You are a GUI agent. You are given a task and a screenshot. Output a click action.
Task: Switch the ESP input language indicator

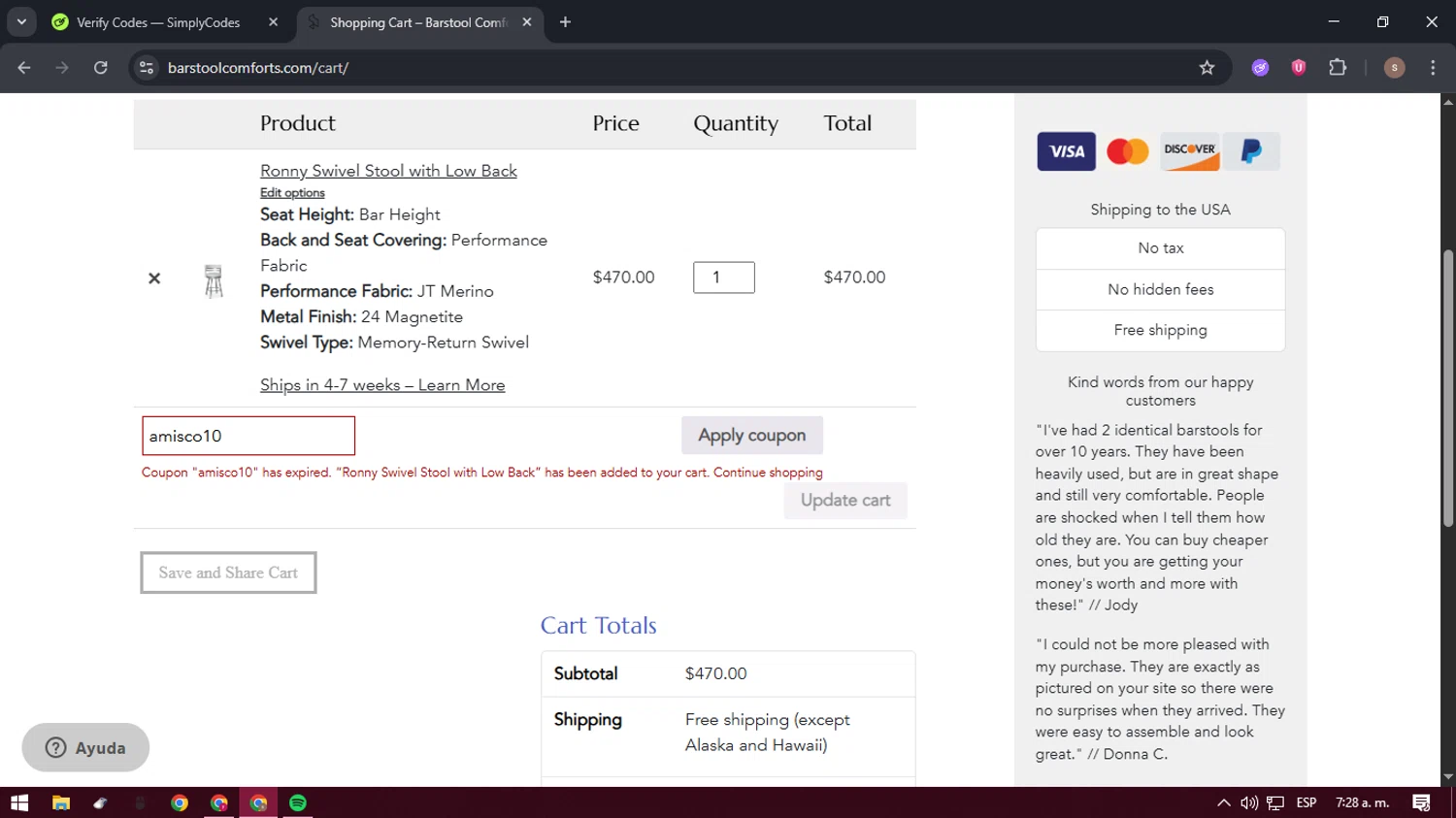pos(1307,802)
